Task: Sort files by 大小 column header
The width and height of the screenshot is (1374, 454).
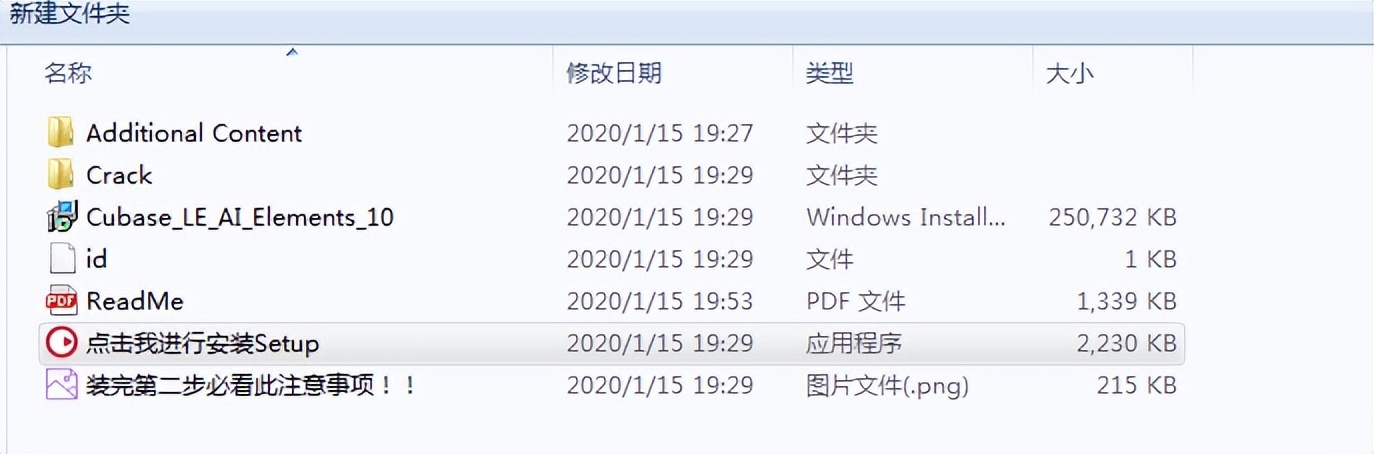Action: (1069, 72)
